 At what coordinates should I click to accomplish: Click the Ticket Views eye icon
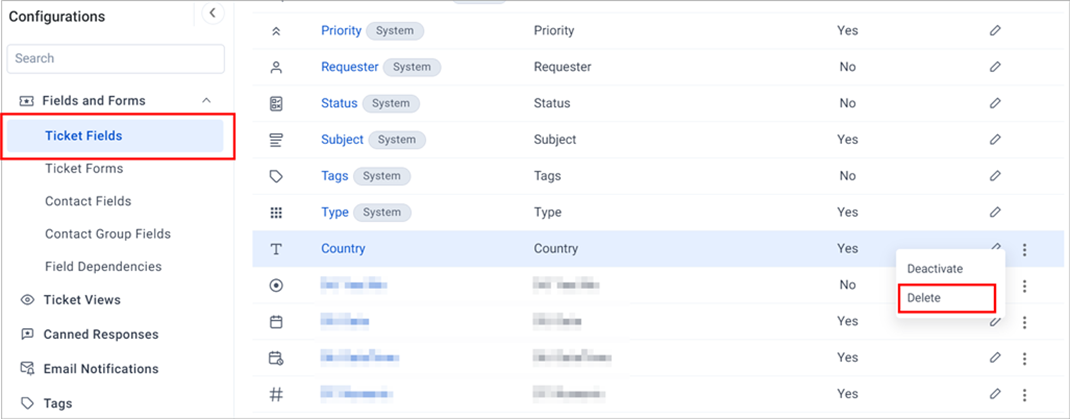pos(27,300)
